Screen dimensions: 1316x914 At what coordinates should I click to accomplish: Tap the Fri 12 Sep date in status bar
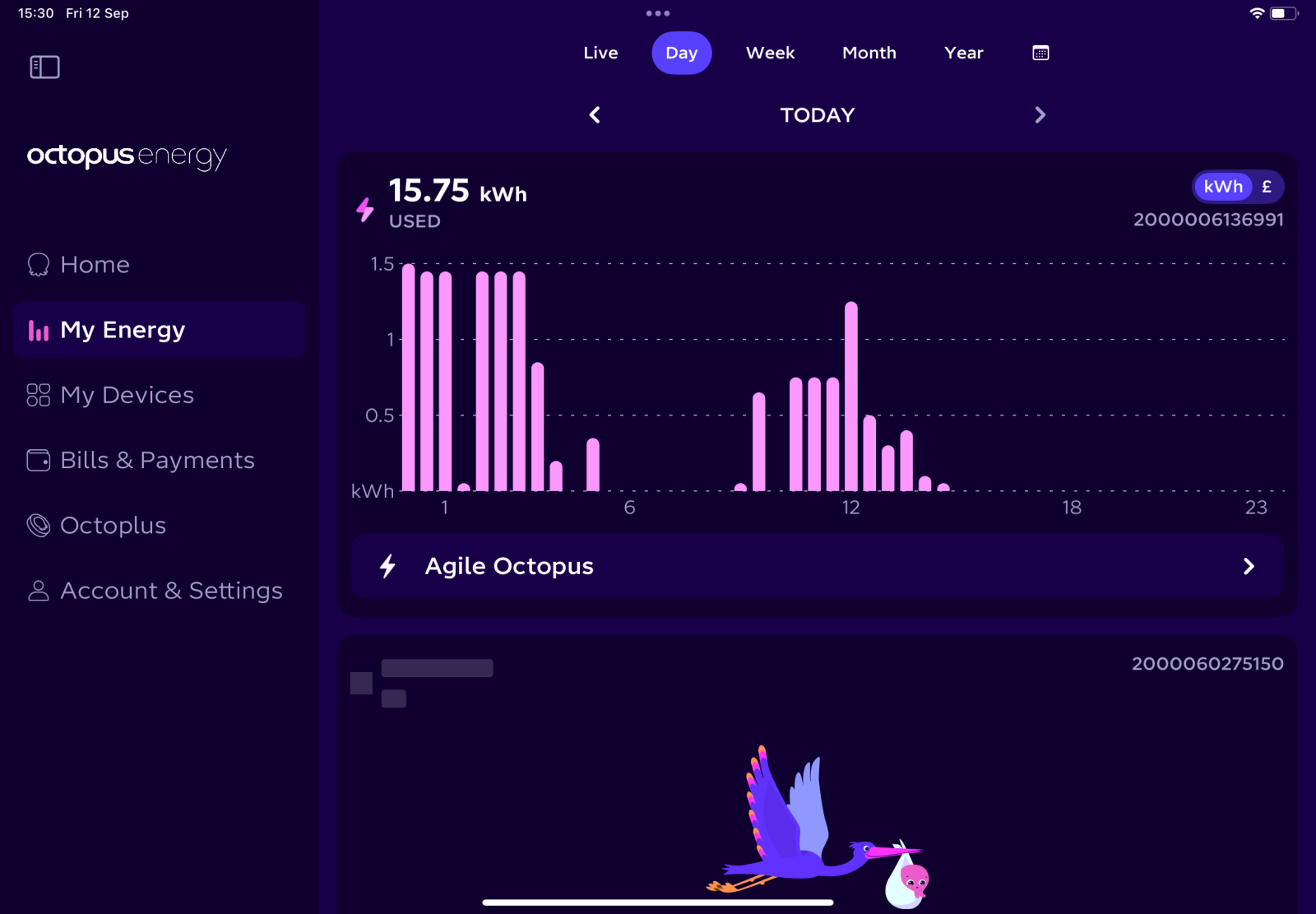[x=97, y=13]
